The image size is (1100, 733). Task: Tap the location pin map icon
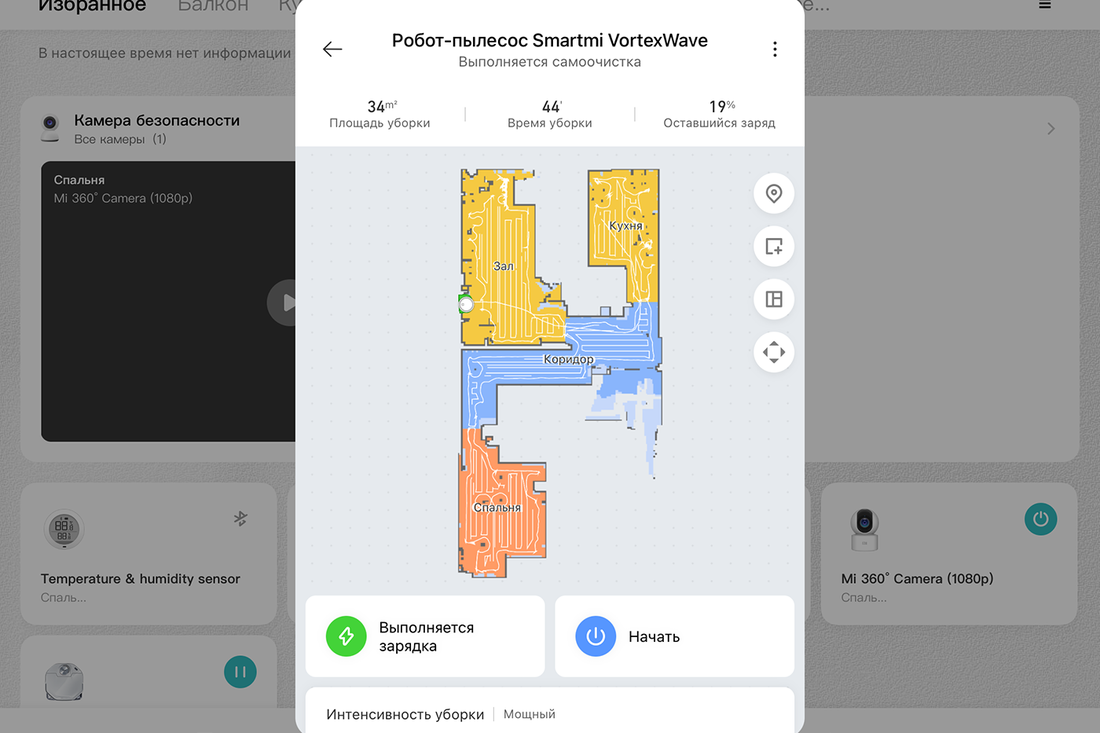coord(774,194)
